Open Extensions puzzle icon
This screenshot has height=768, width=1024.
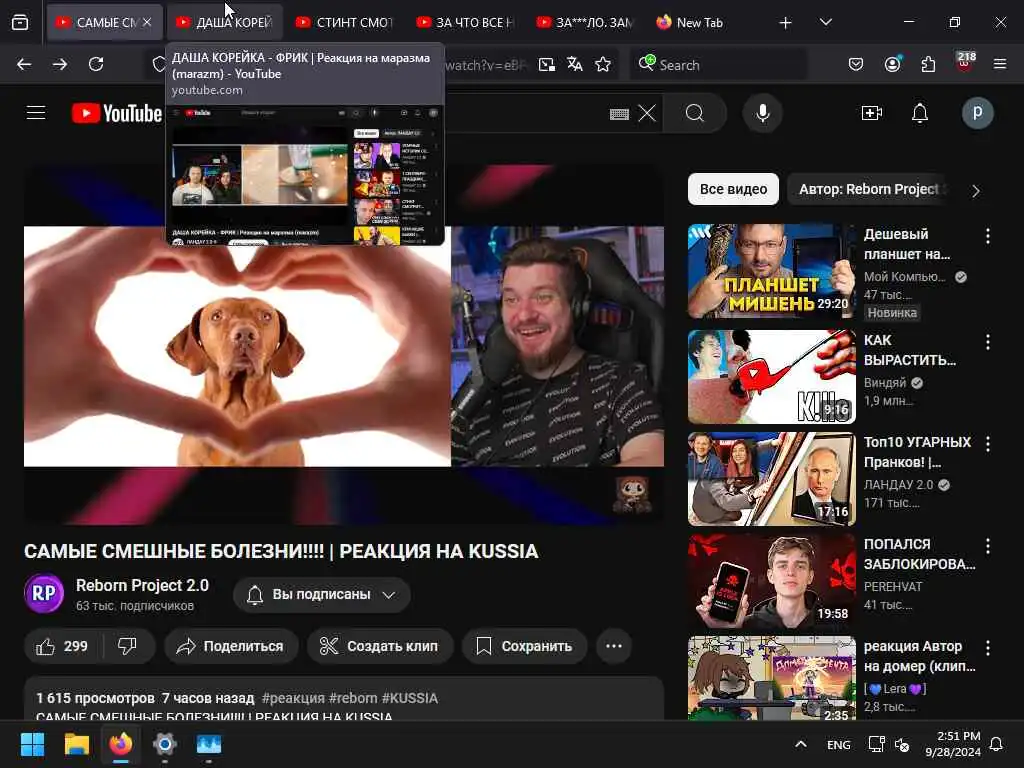click(928, 64)
